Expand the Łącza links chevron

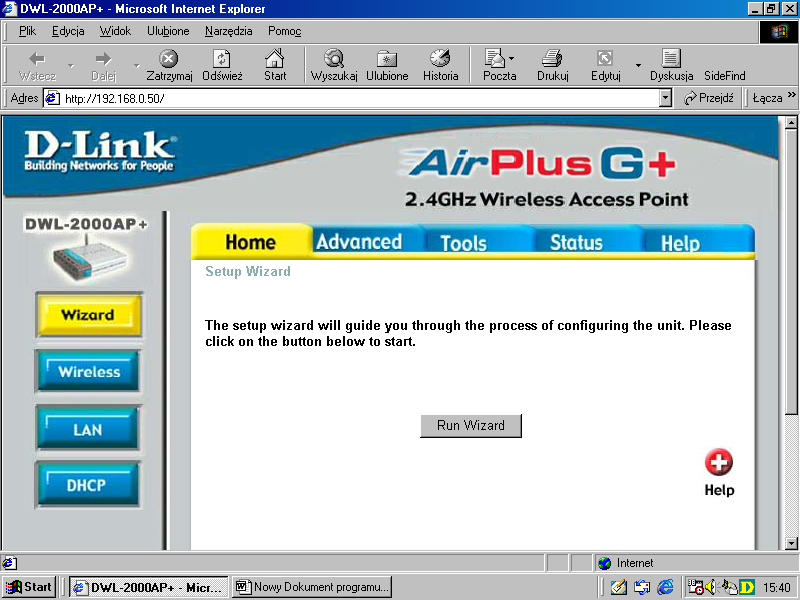click(791, 95)
